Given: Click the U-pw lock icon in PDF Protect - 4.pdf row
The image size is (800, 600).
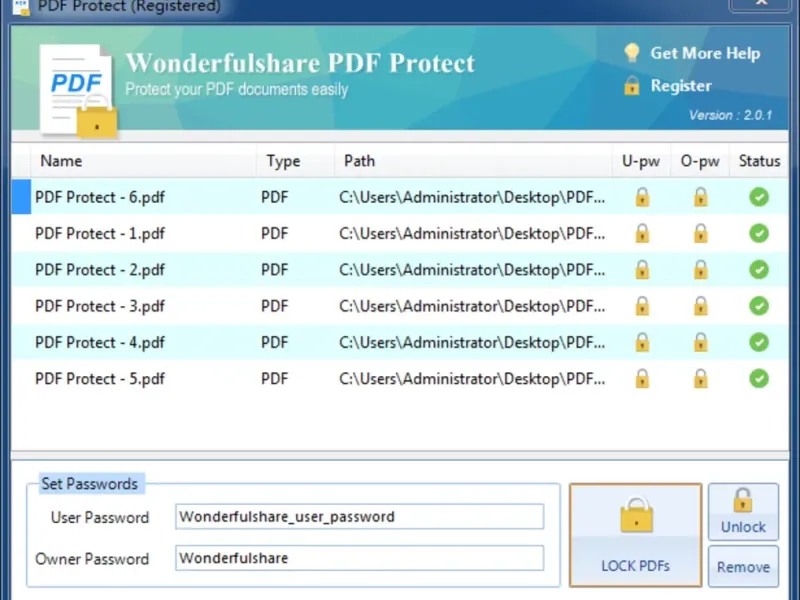Looking at the screenshot, I should click(642, 342).
